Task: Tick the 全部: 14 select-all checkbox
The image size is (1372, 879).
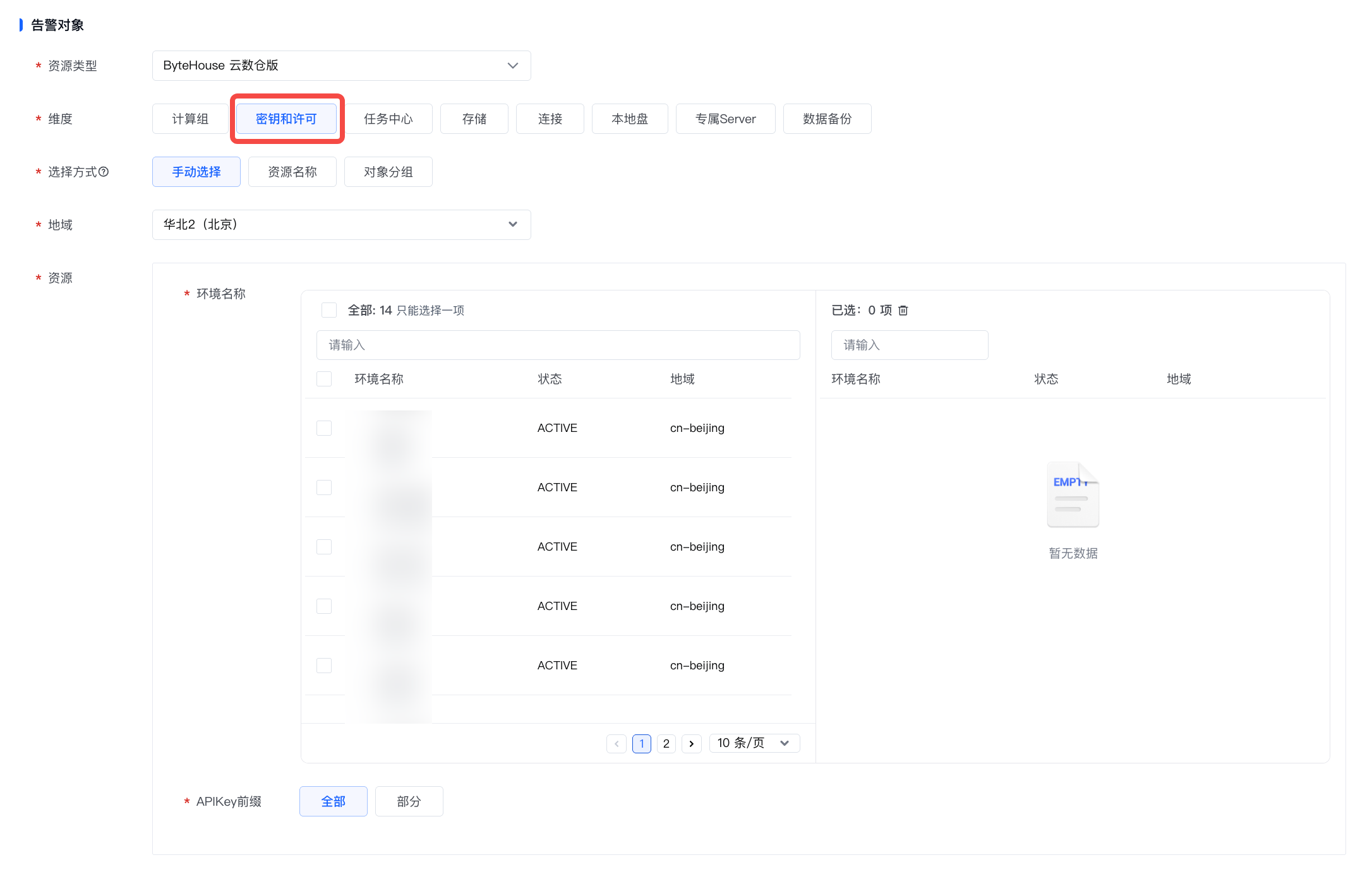Action: pos(329,310)
